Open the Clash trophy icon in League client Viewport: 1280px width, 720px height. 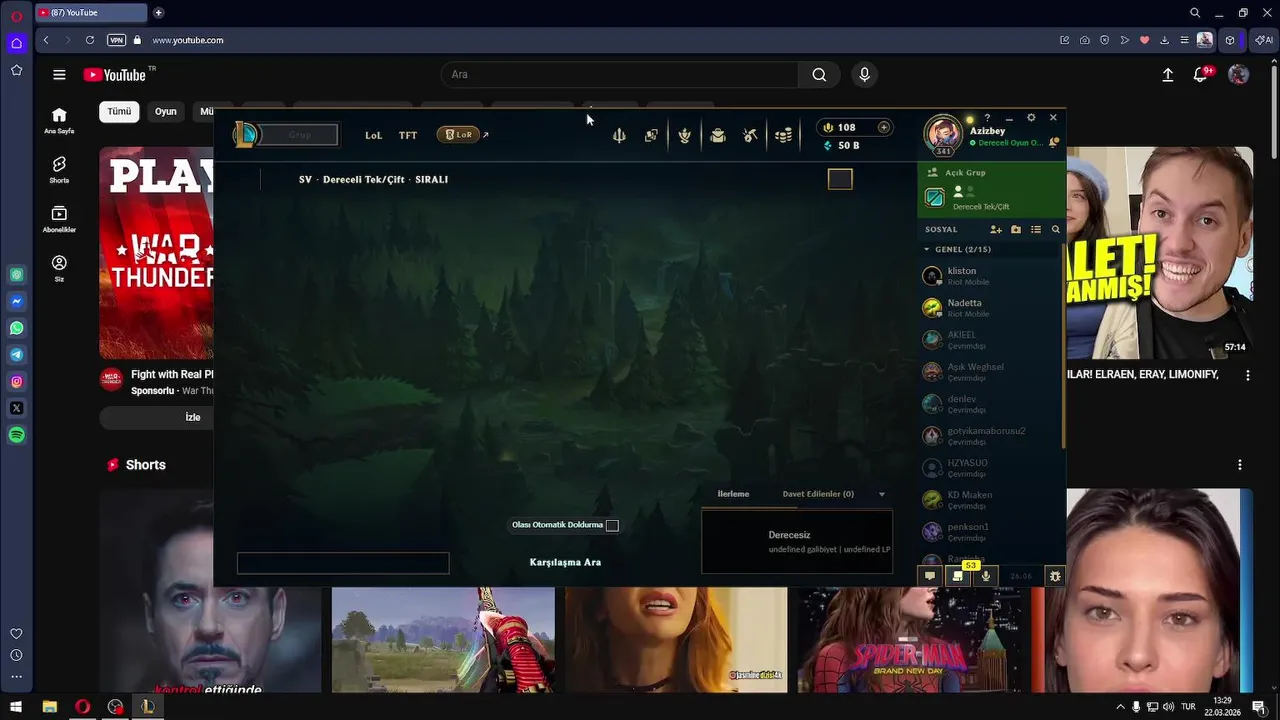[684, 135]
